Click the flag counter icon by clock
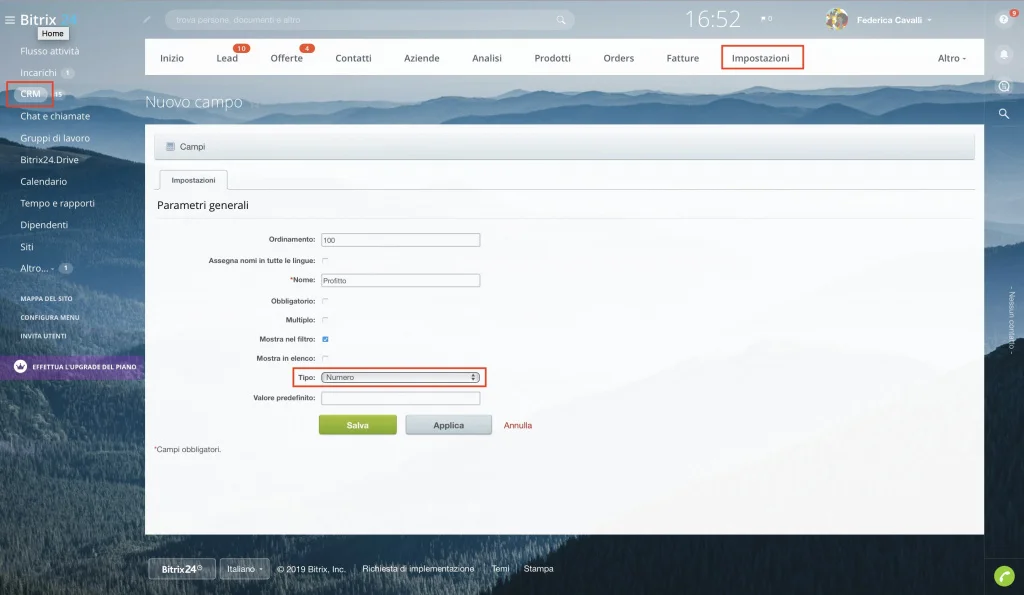This screenshot has width=1024, height=595. (x=767, y=19)
